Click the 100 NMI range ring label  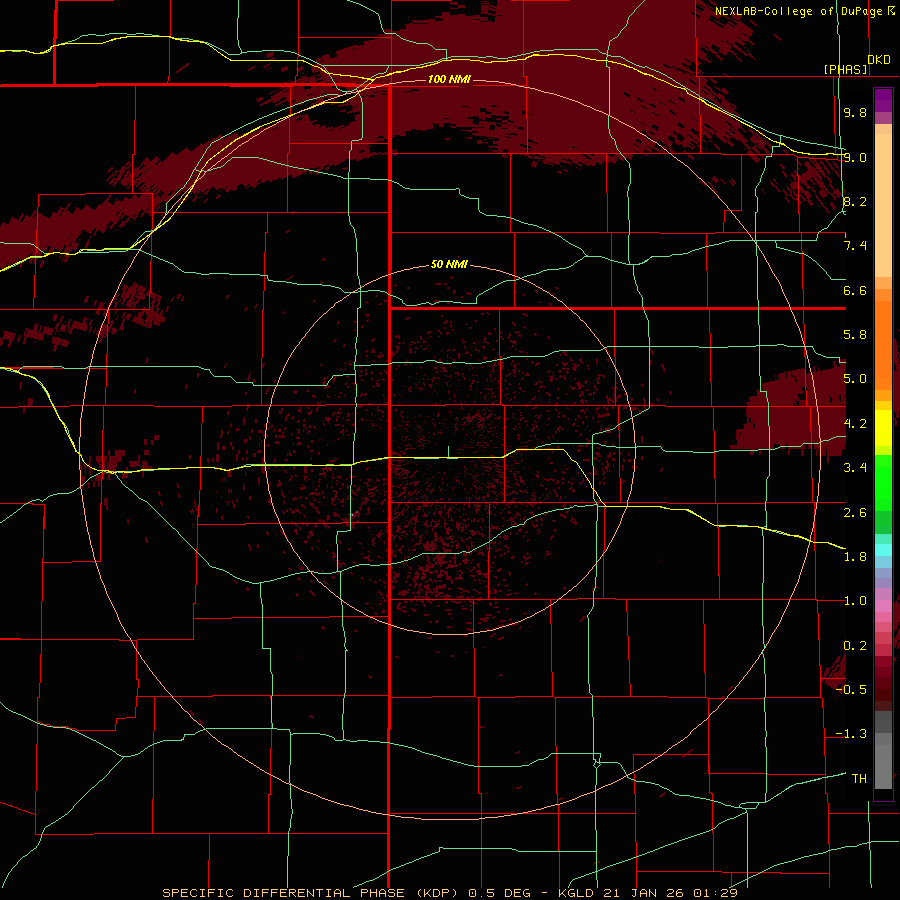449,79
